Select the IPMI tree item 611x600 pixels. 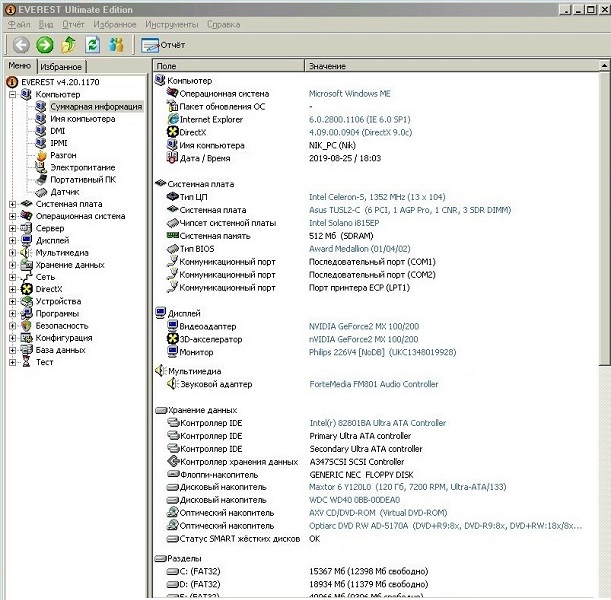pyautogui.click(x=58, y=143)
